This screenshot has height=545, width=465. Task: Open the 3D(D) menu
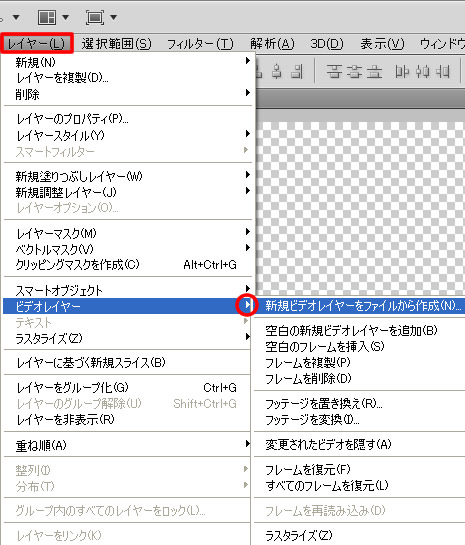[x=327, y=44]
